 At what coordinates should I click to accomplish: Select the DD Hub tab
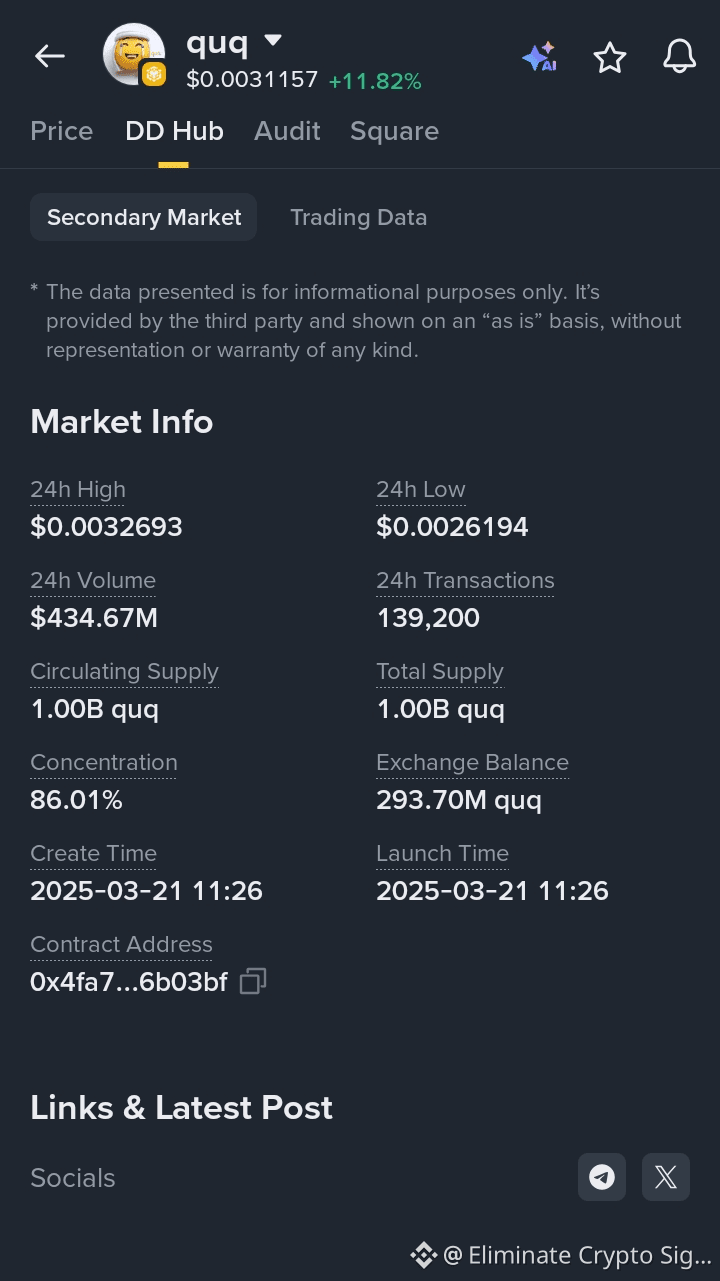pos(174,131)
